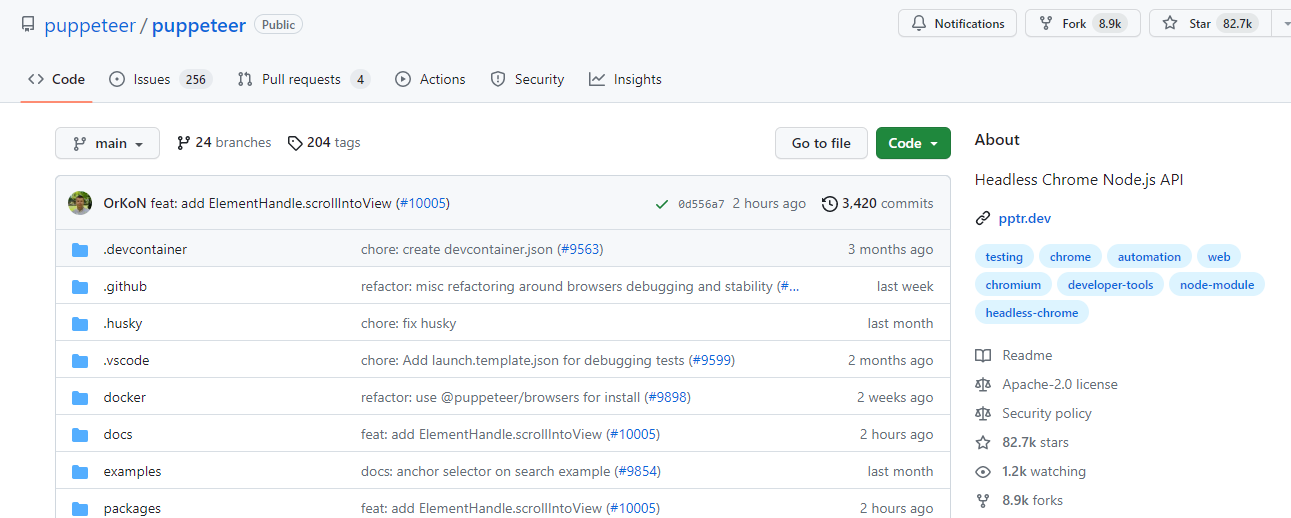
Task: Open the latest commit message ElementHandle.scrollIntoView
Action: click(272, 203)
